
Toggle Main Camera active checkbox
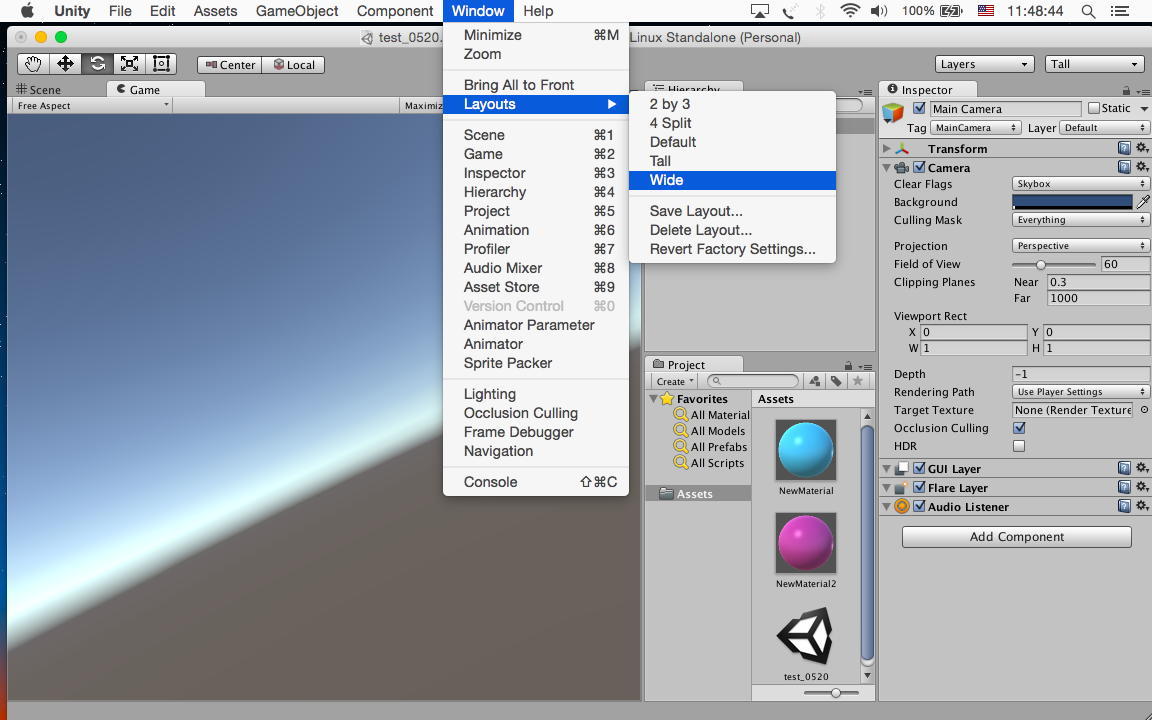(x=918, y=108)
